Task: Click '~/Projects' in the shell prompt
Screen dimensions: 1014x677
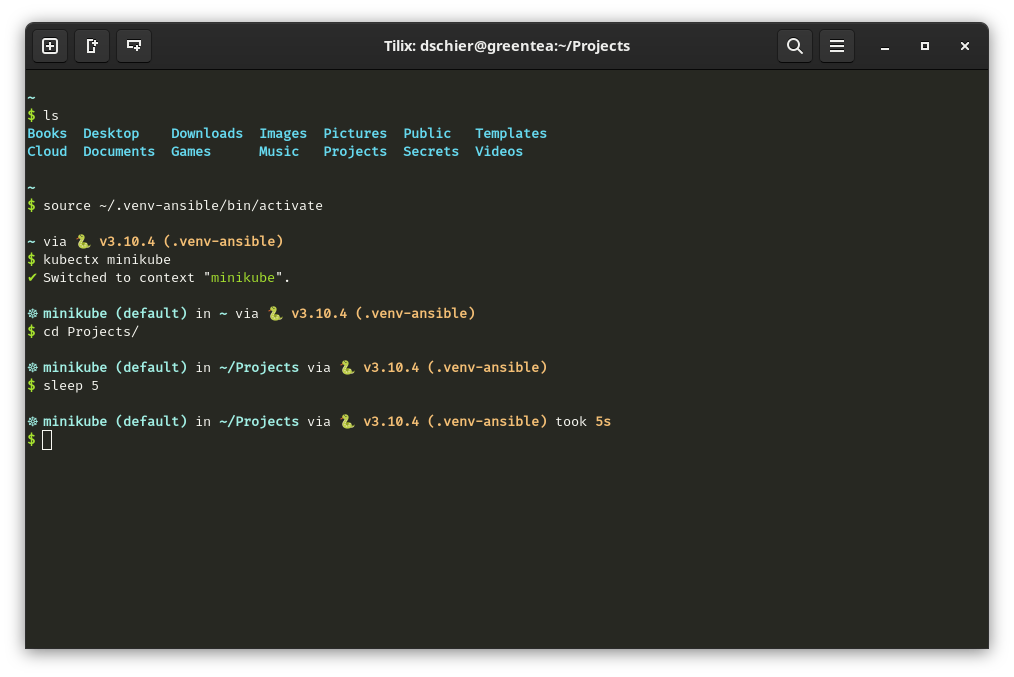Action: [x=258, y=421]
